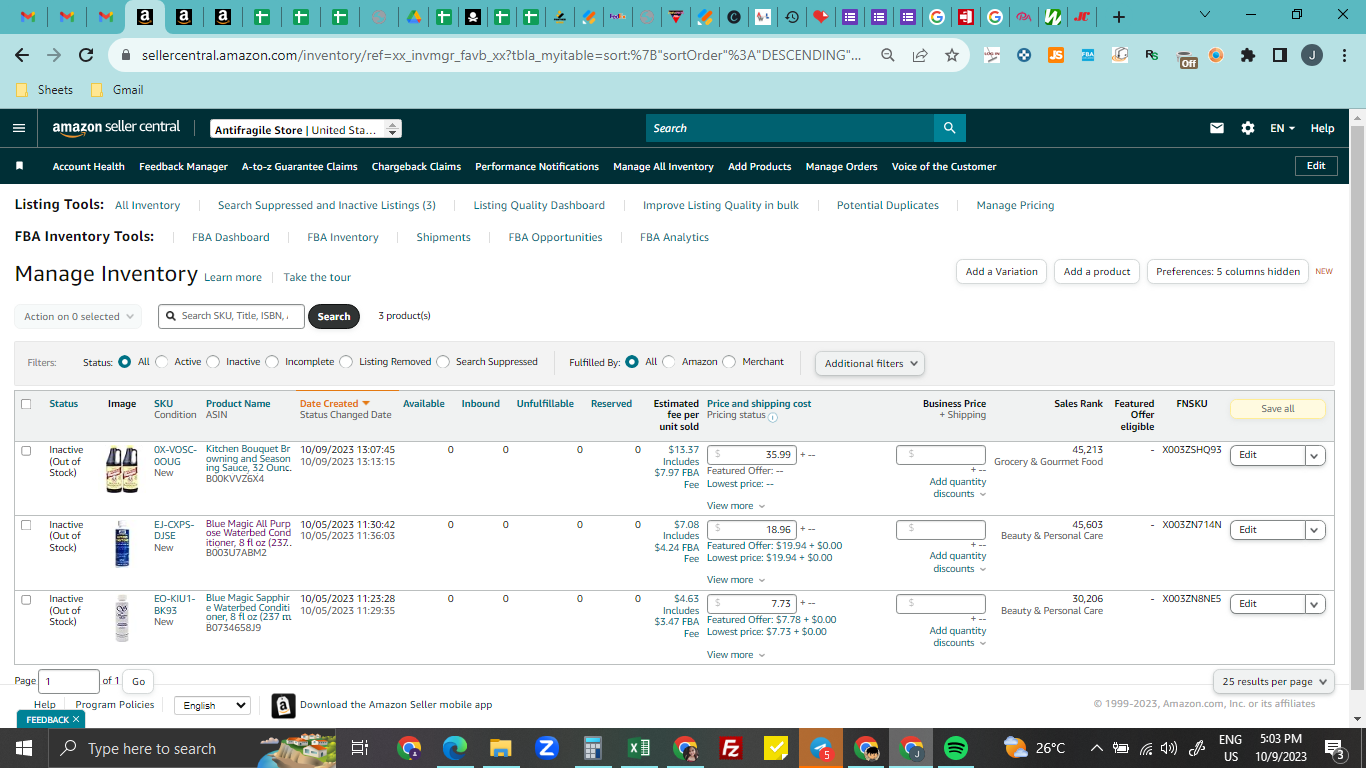Expand View more under the 35.99 price
Screen dimensions: 1366x768
click(x=736, y=506)
